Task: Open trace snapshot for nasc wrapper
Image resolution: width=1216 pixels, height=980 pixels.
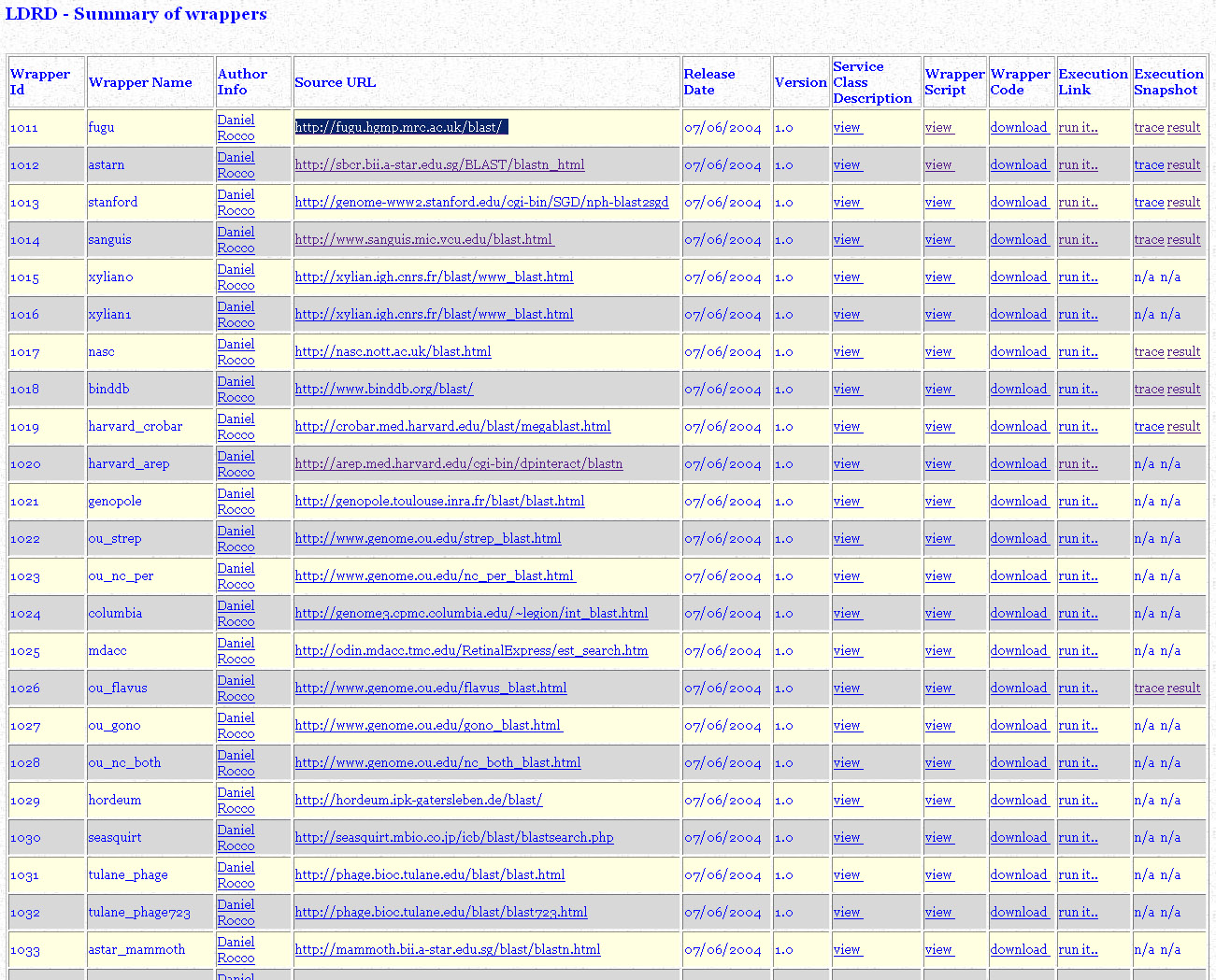Action: 1149,351
